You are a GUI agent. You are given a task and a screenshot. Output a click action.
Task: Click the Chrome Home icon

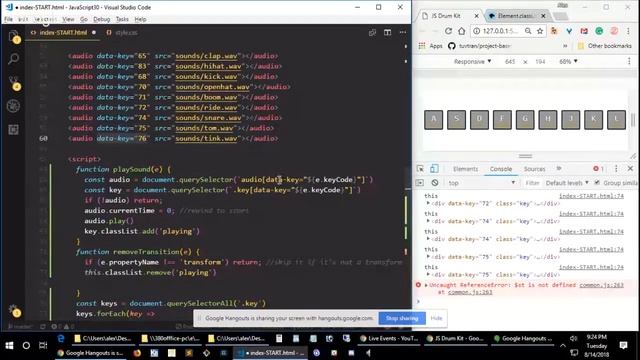(x=461, y=31)
